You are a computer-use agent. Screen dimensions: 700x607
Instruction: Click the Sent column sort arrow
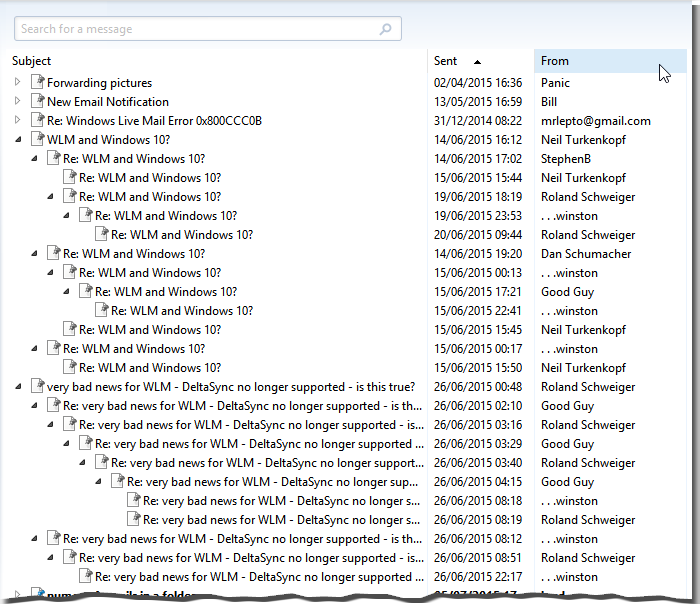click(x=477, y=62)
